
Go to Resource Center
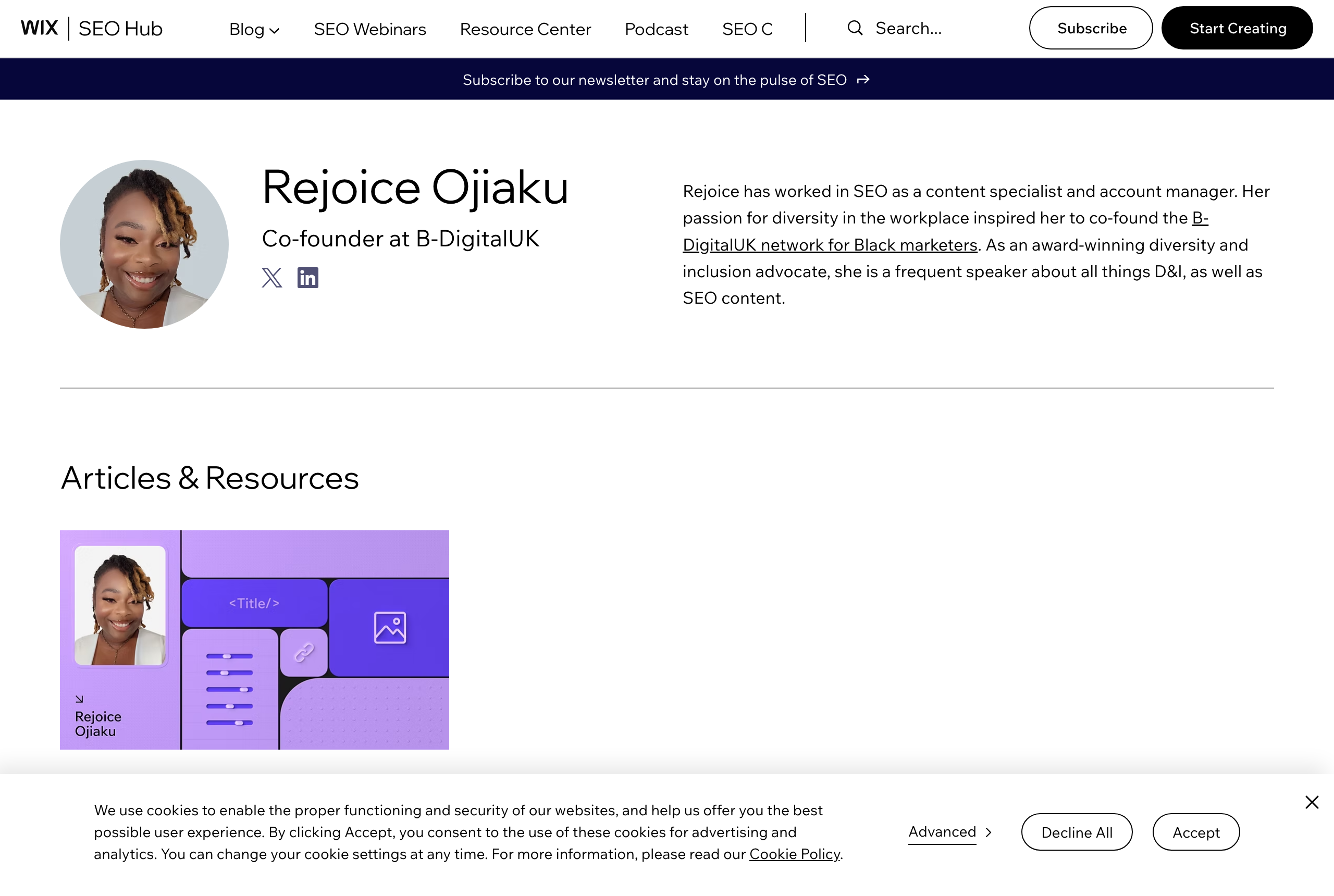click(525, 29)
